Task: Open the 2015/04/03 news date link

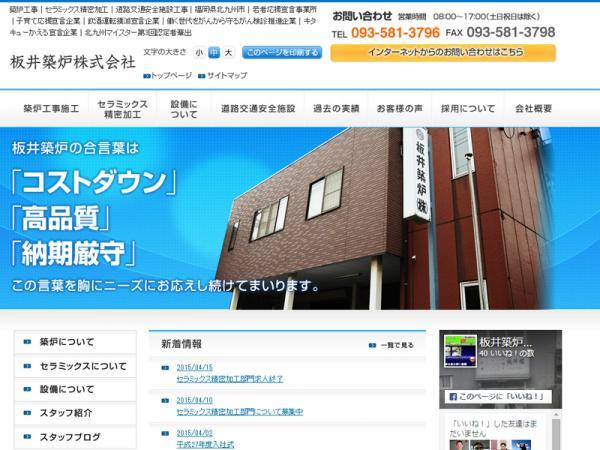Action: pos(194,433)
